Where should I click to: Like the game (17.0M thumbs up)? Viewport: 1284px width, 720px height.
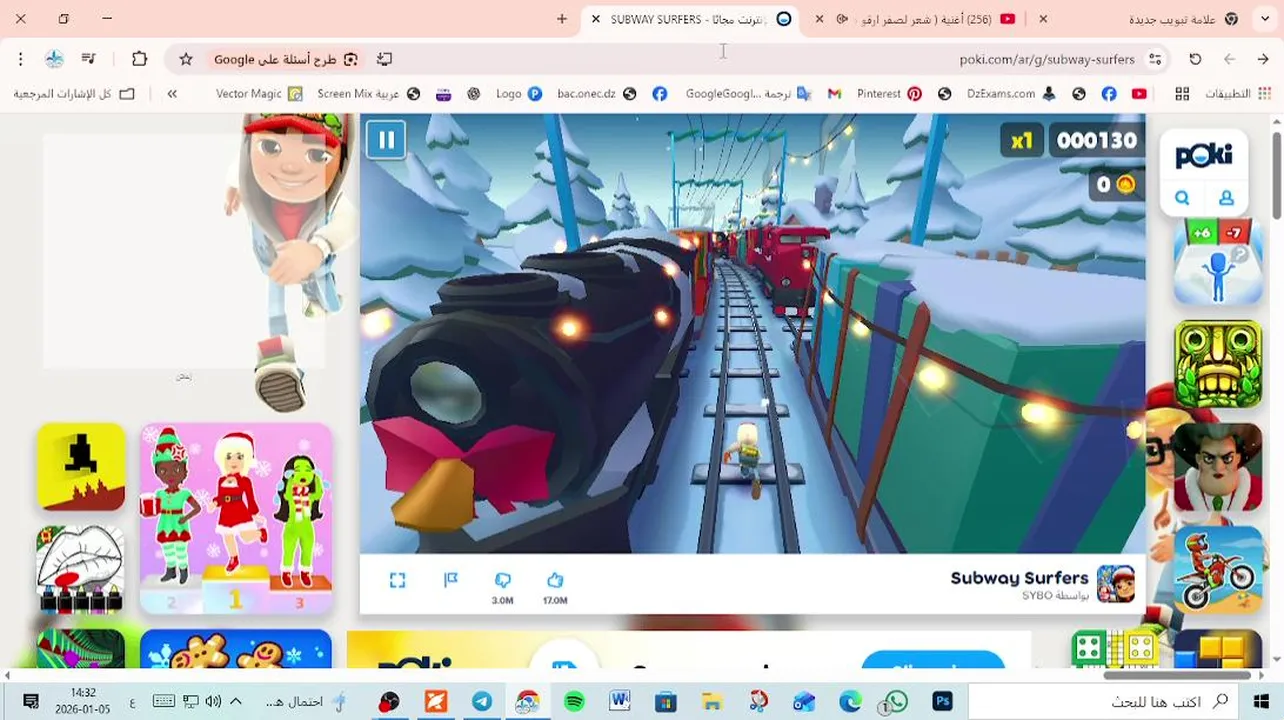click(555, 580)
